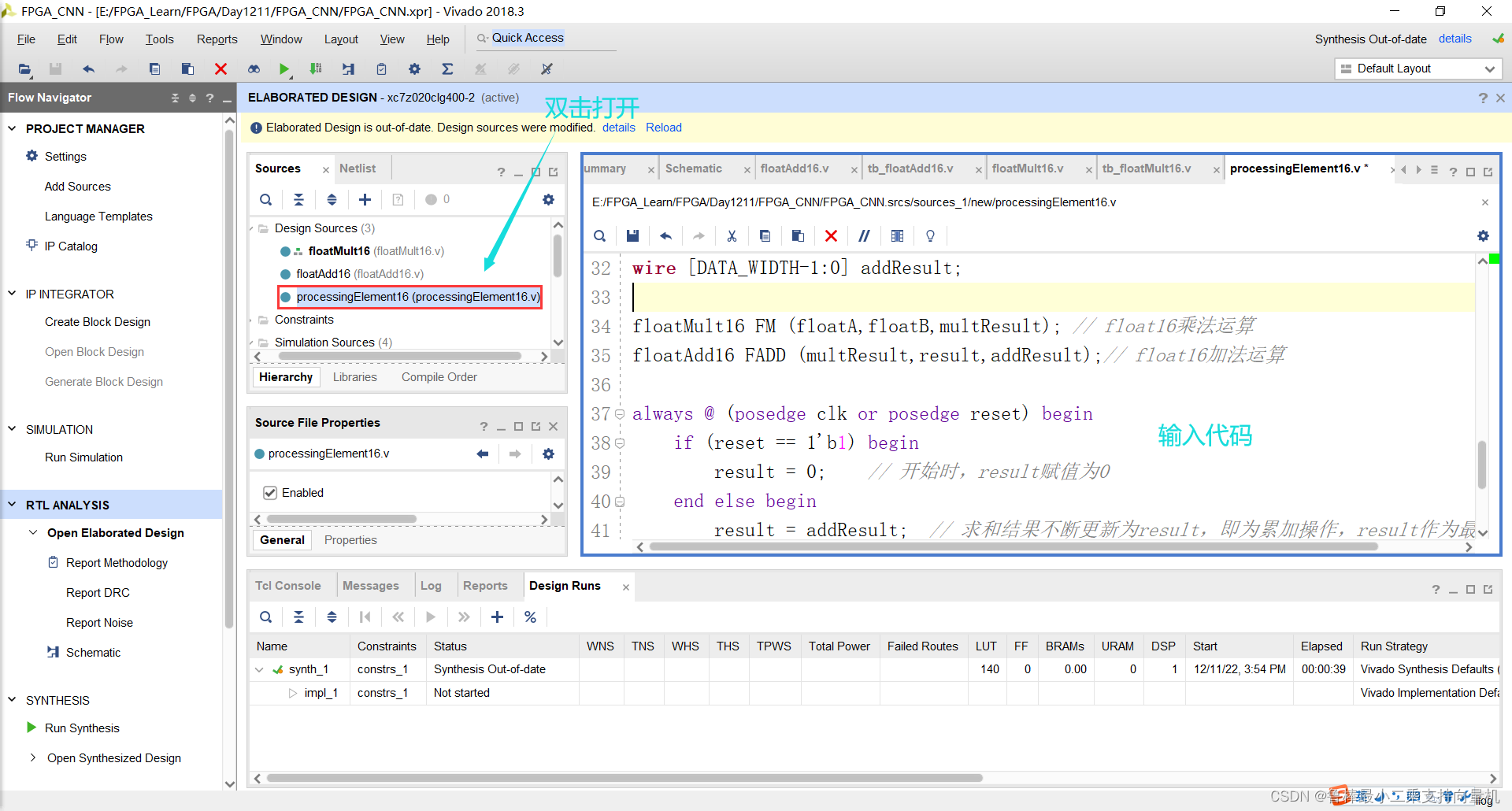Close the Design Runs tab

click(x=626, y=587)
